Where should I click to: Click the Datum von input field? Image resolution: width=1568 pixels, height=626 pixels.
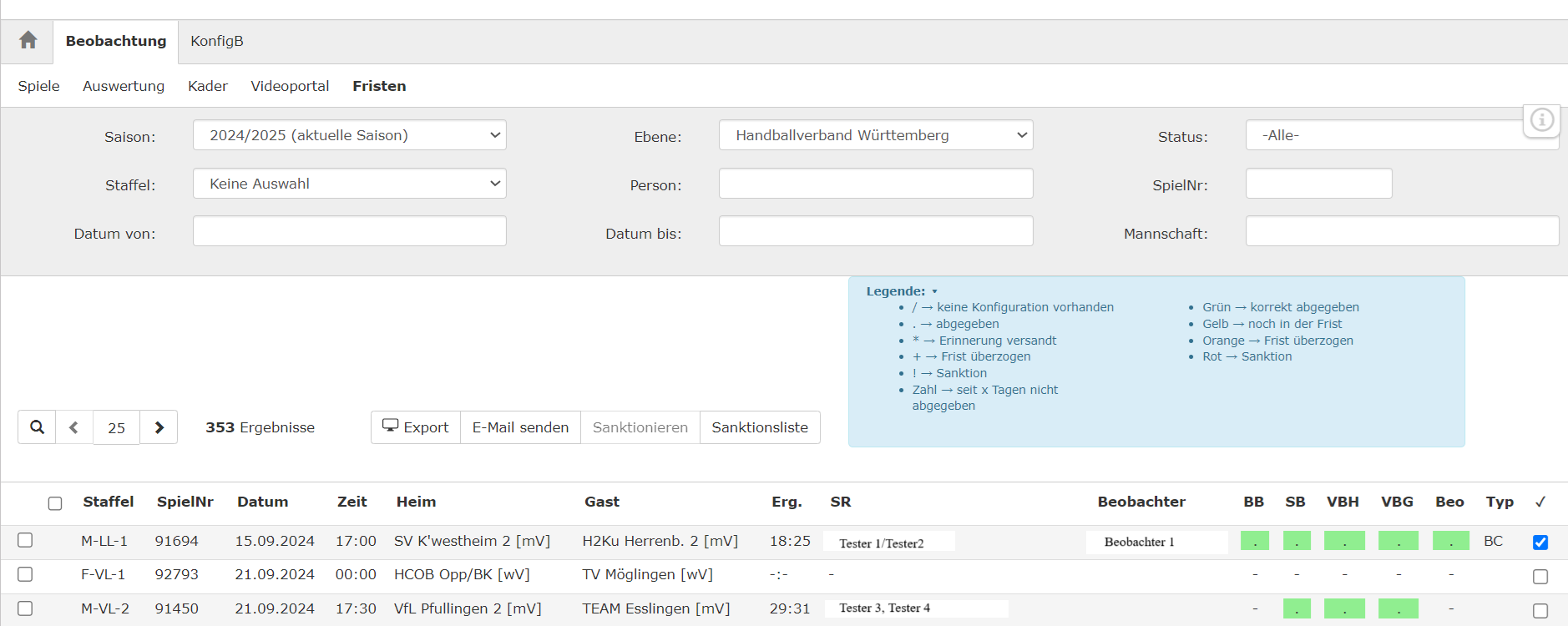click(349, 231)
